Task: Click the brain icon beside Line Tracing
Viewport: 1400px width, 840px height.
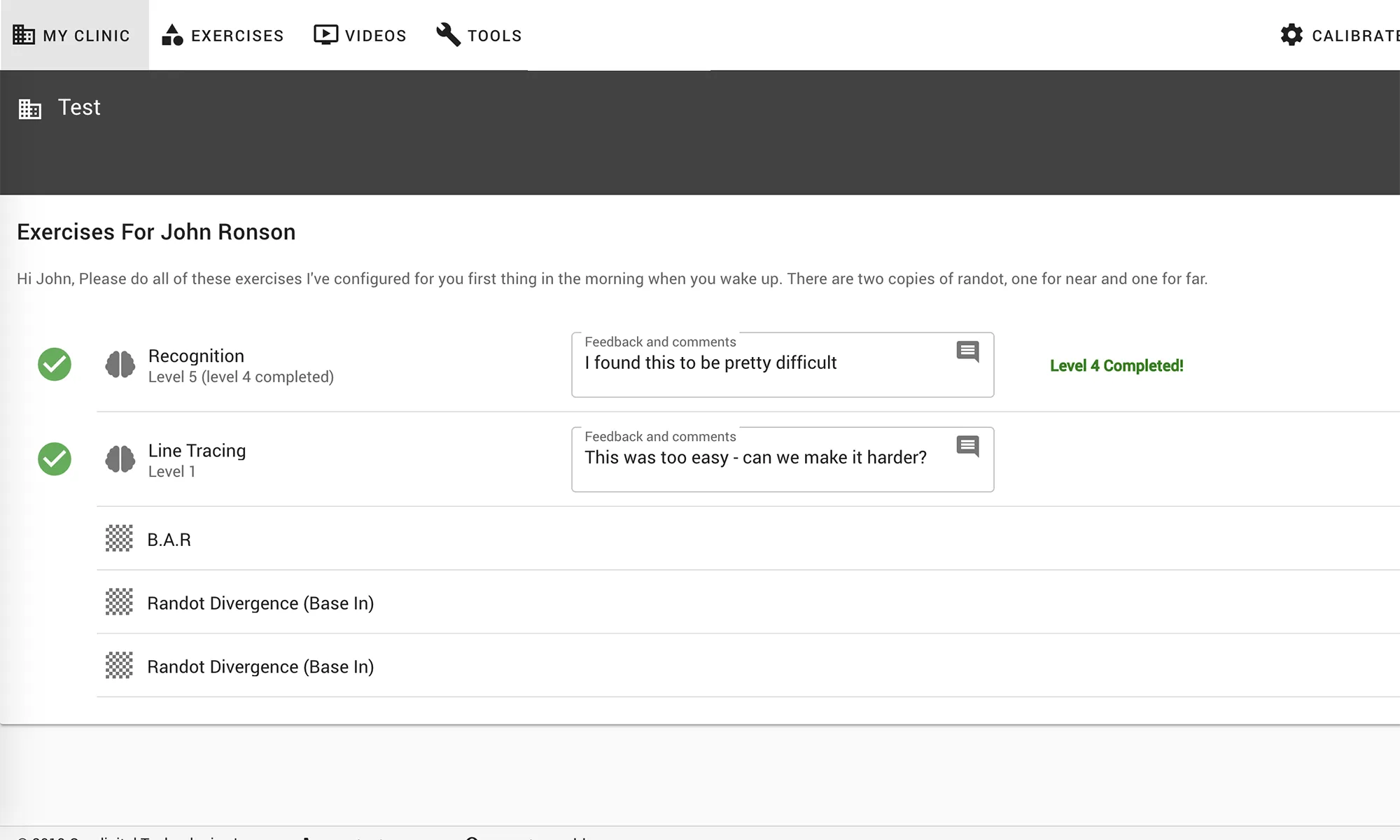Action: point(120,459)
